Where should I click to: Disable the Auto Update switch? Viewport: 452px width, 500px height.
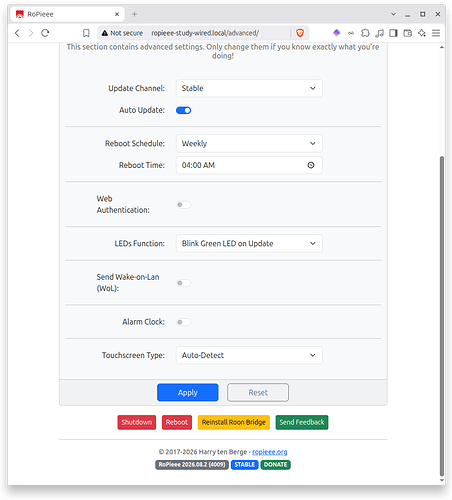183,110
